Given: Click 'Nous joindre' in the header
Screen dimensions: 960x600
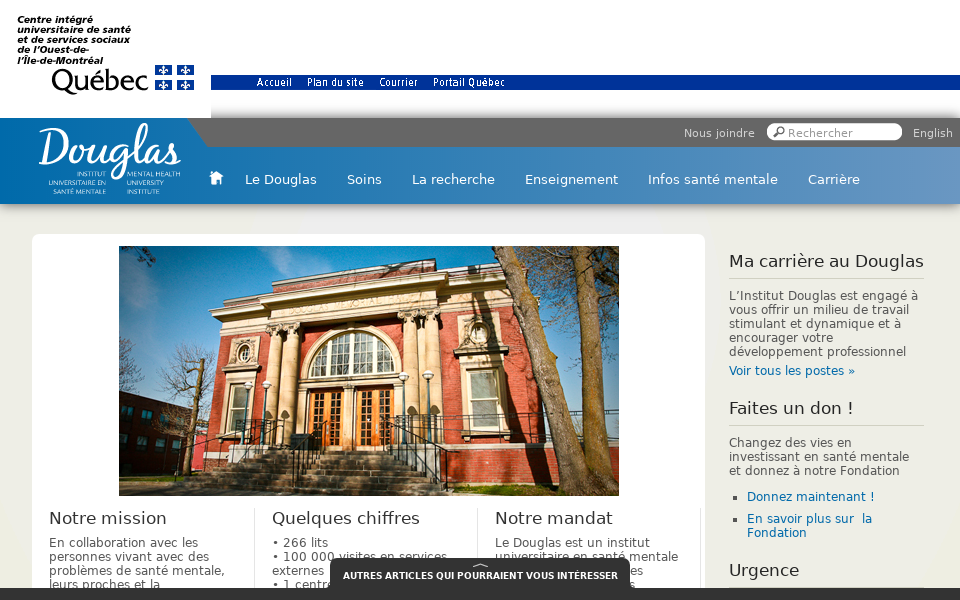Looking at the screenshot, I should (718, 132).
